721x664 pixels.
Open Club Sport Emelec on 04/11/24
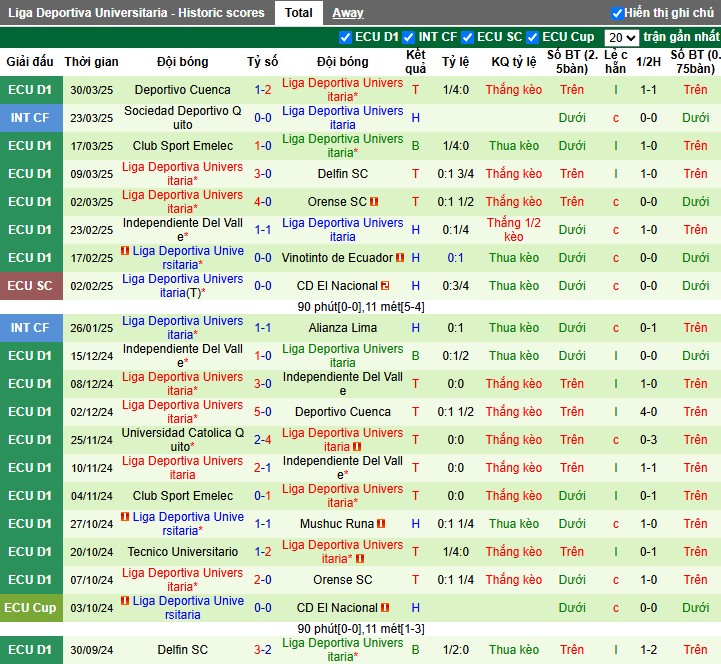coord(183,496)
